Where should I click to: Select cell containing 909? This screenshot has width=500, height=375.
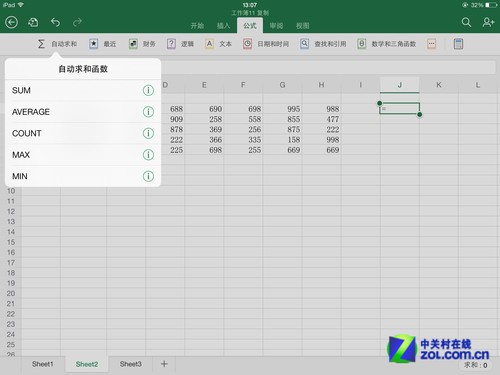click(x=165, y=119)
